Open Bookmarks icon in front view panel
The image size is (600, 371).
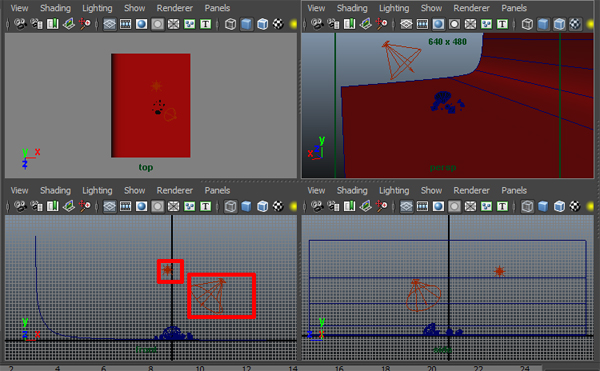pyautogui.click(x=52, y=207)
